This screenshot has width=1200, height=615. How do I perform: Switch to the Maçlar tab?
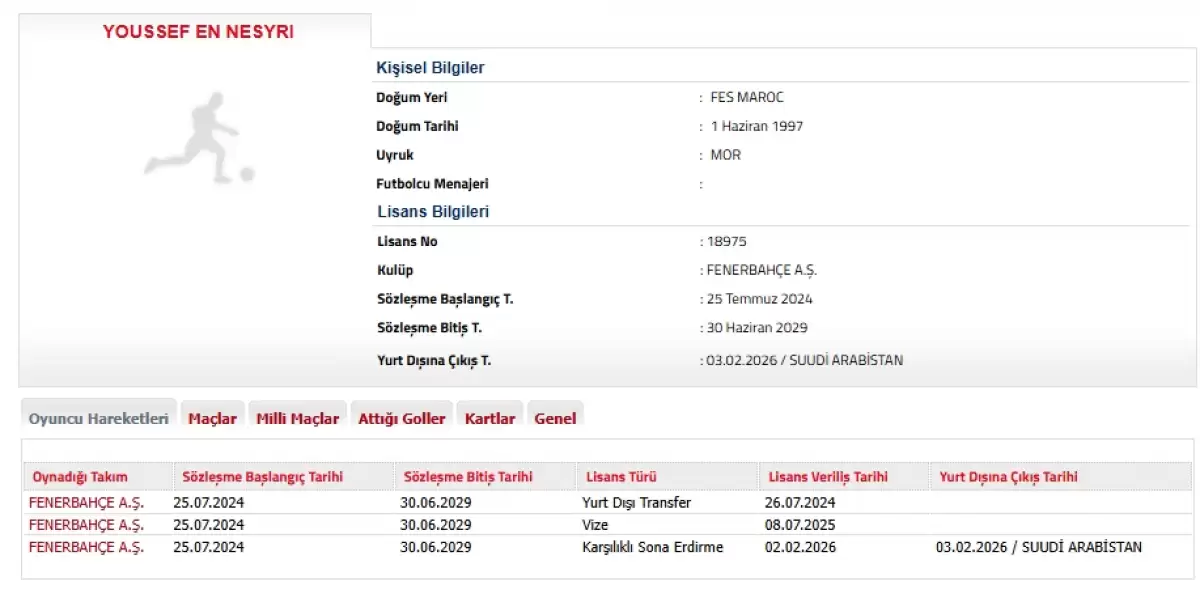(x=212, y=418)
